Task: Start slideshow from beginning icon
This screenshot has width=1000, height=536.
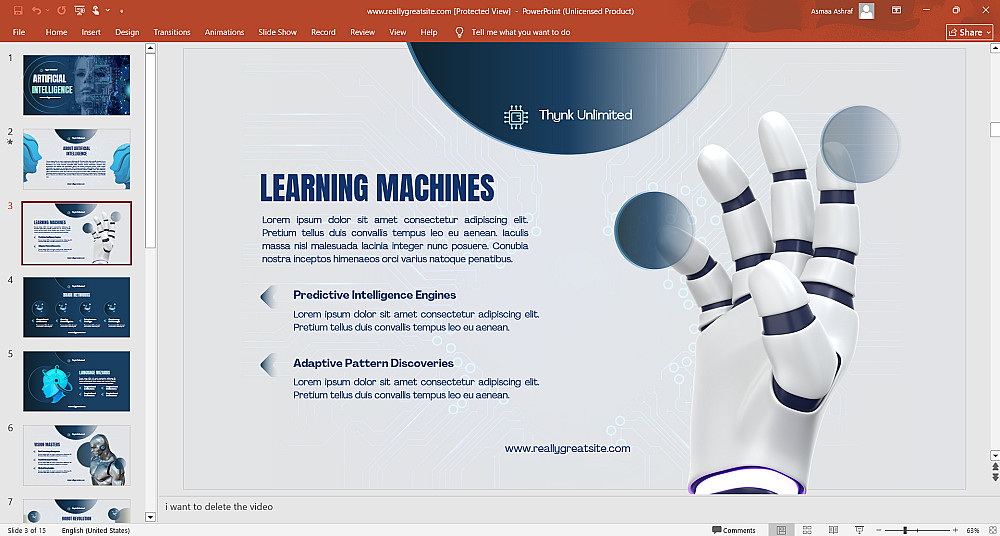Action: (80, 10)
